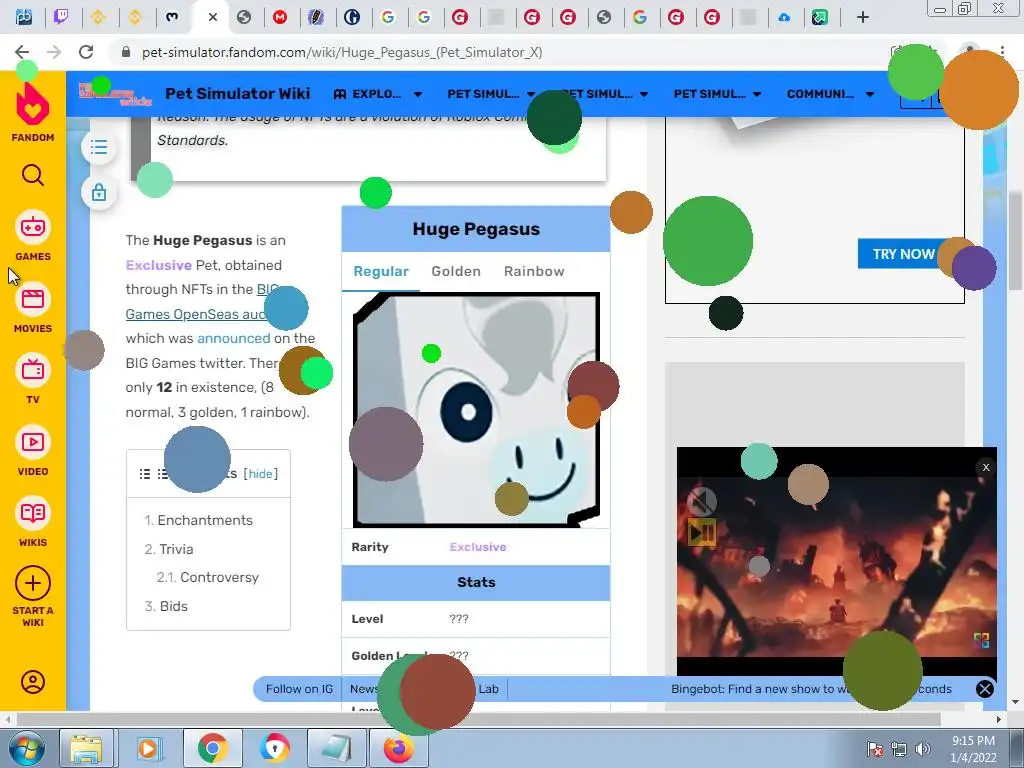This screenshot has width=1024, height=768.
Task: Jump to the Bids section
Action: pos(173,606)
